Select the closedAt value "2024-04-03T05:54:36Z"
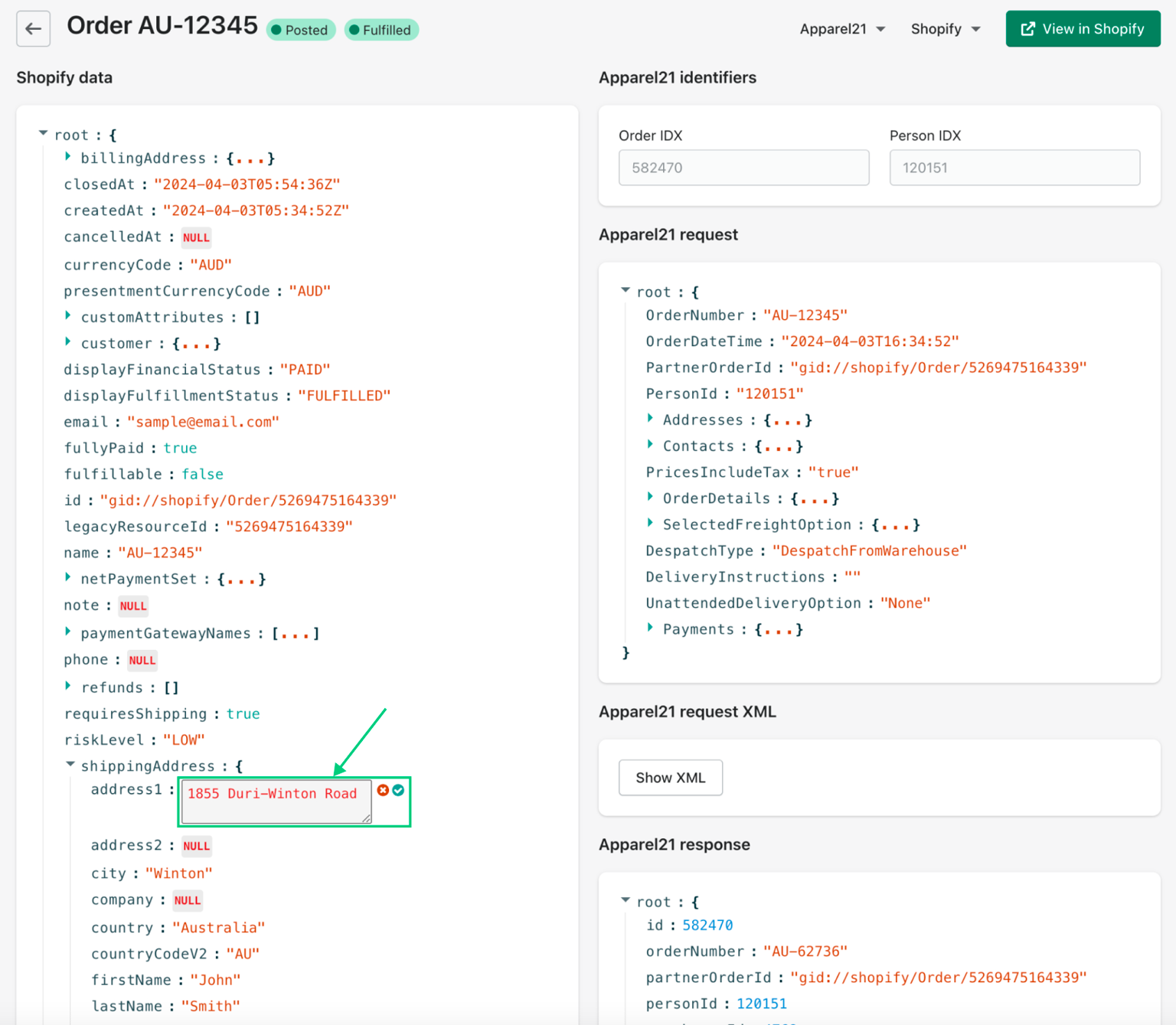The image size is (1176, 1025). 247,184
